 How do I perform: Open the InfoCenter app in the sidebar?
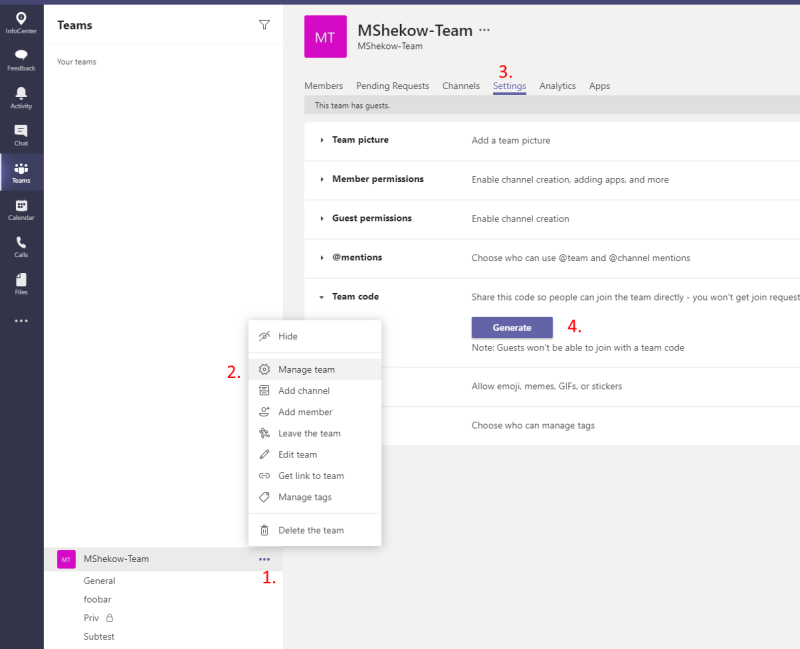pyautogui.click(x=21, y=23)
